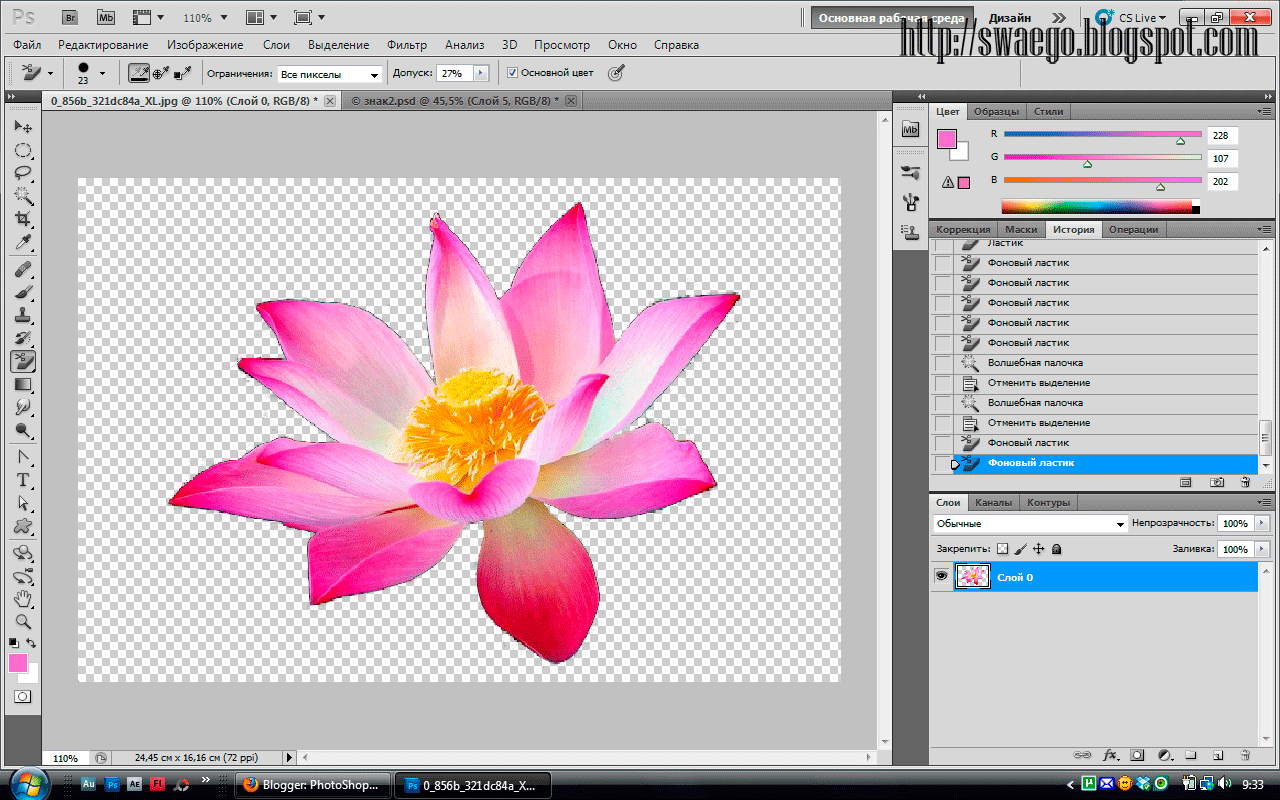Enable background swatch sampling mode
This screenshot has width=1280, height=800.
click(x=183, y=73)
